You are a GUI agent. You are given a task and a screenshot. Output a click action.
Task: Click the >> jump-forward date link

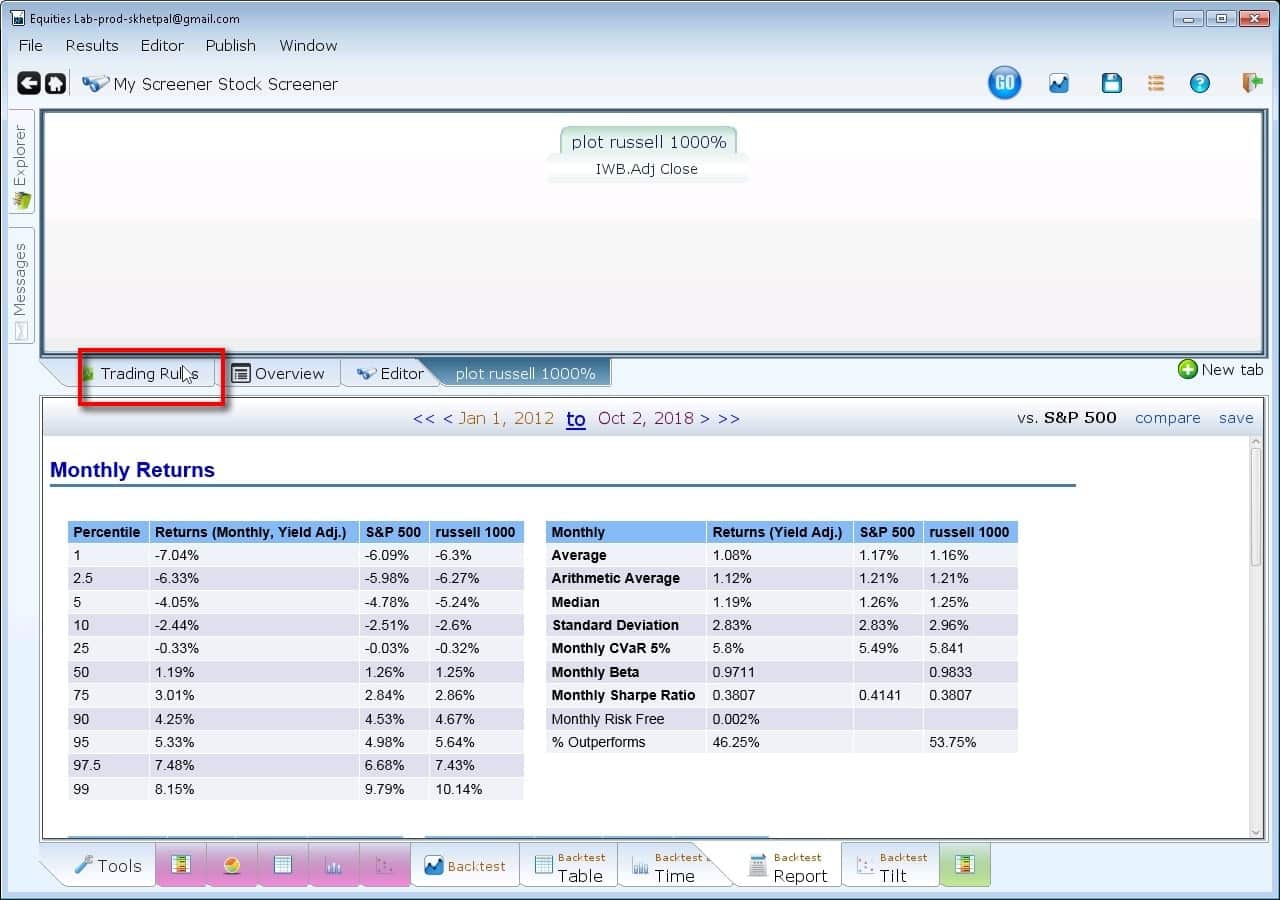click(x=729, y=418)
